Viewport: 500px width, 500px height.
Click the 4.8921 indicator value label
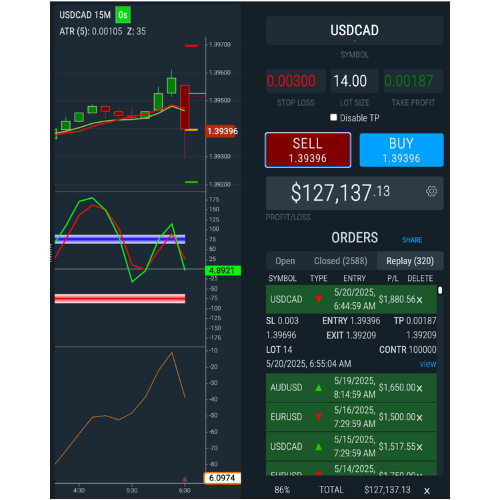pyautogui.click(x=223, y=270)
